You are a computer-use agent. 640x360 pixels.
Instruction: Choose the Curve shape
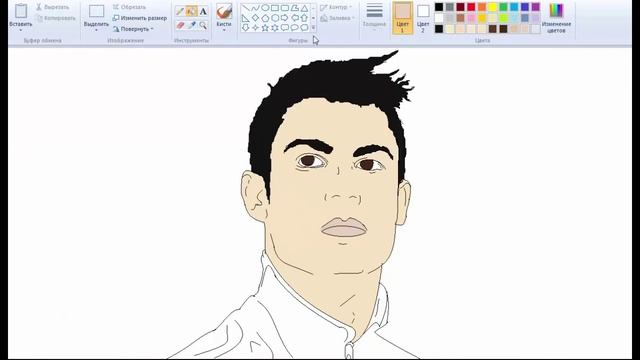255,8
